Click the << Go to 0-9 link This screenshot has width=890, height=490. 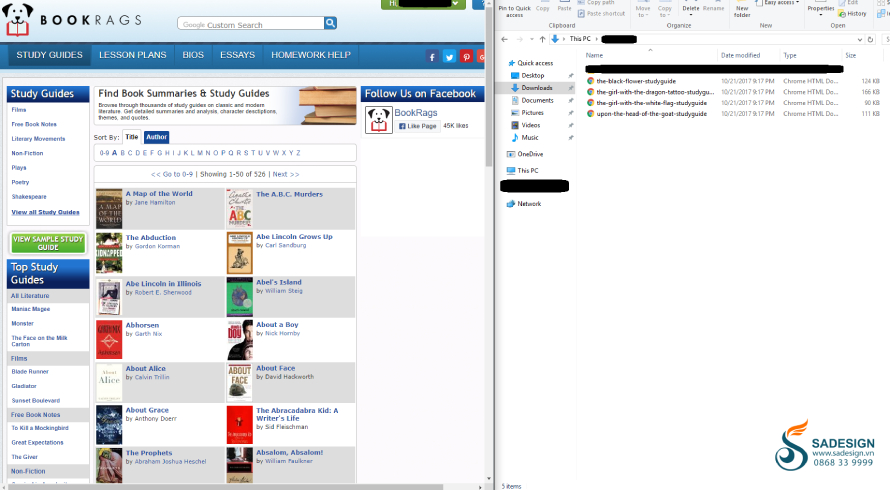pyautogui.click(x=172, y=174)
